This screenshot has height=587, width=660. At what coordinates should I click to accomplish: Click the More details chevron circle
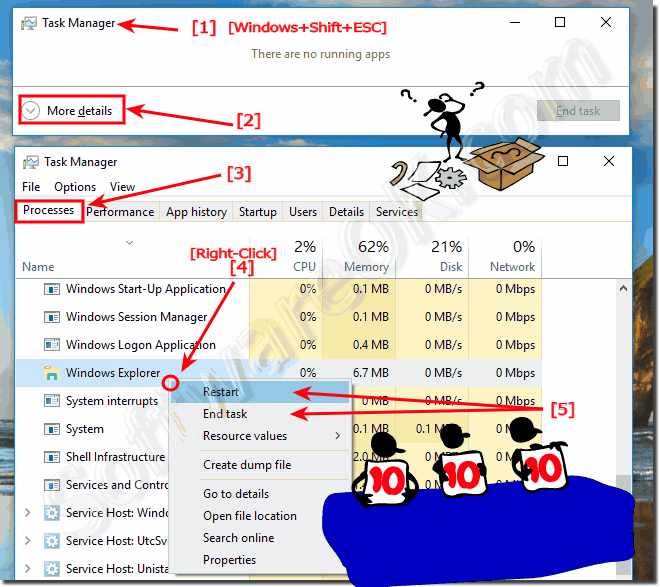click(31, 111)
